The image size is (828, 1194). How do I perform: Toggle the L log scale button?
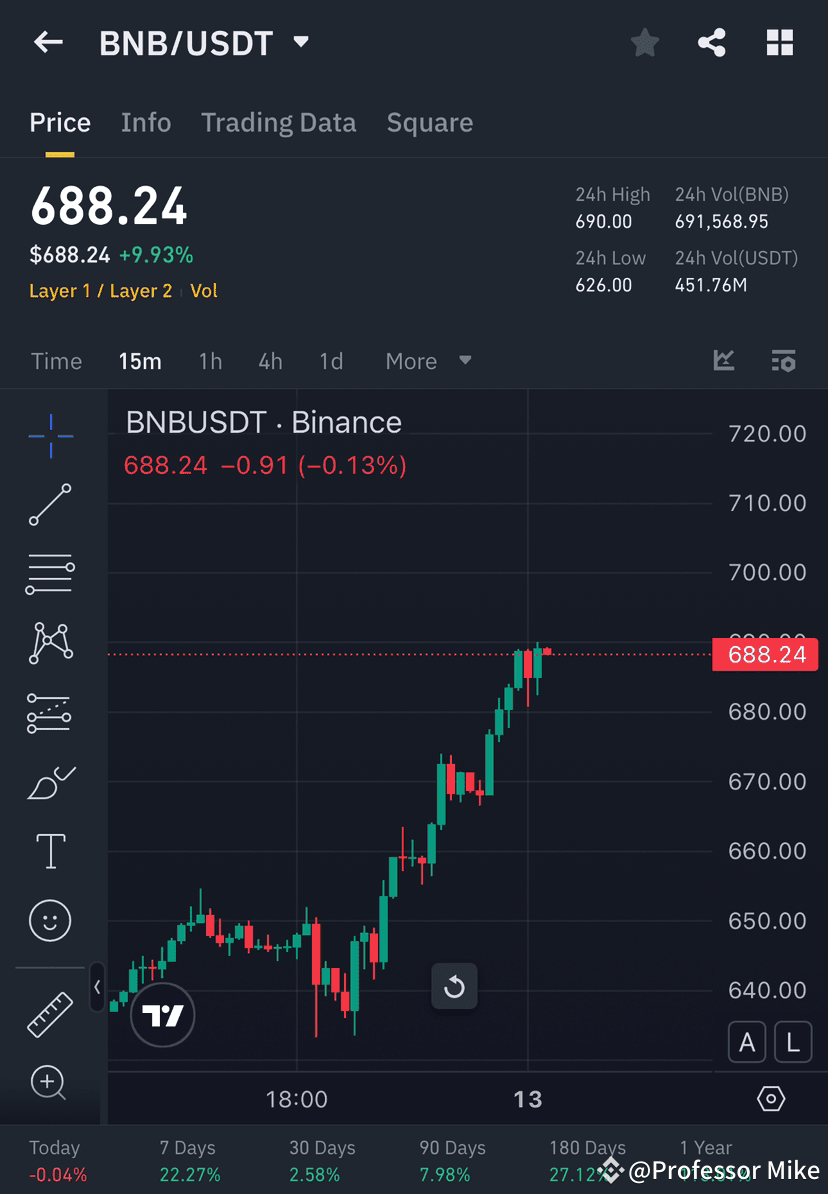[x=793, y=1042]
